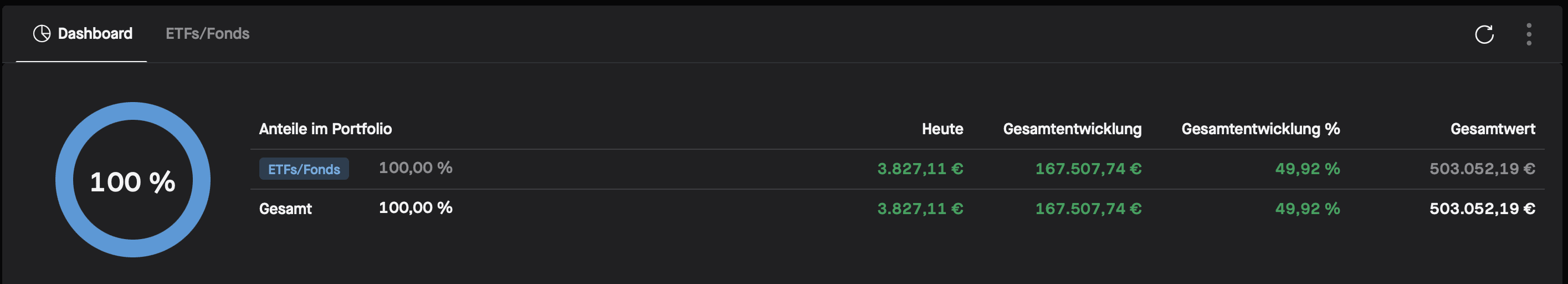Open the three-dot more options menu
Screen dimensions: 1568x284
1529,34
